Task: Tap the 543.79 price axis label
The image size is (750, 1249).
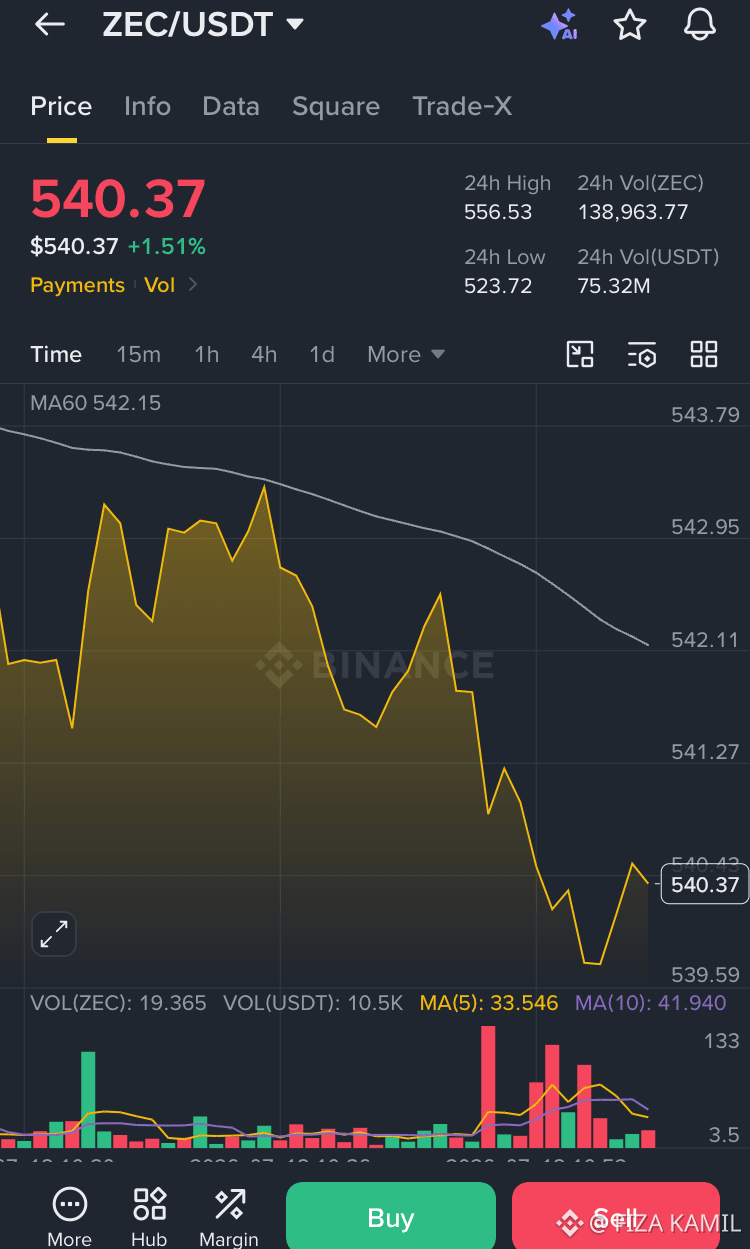Action: 705,415
